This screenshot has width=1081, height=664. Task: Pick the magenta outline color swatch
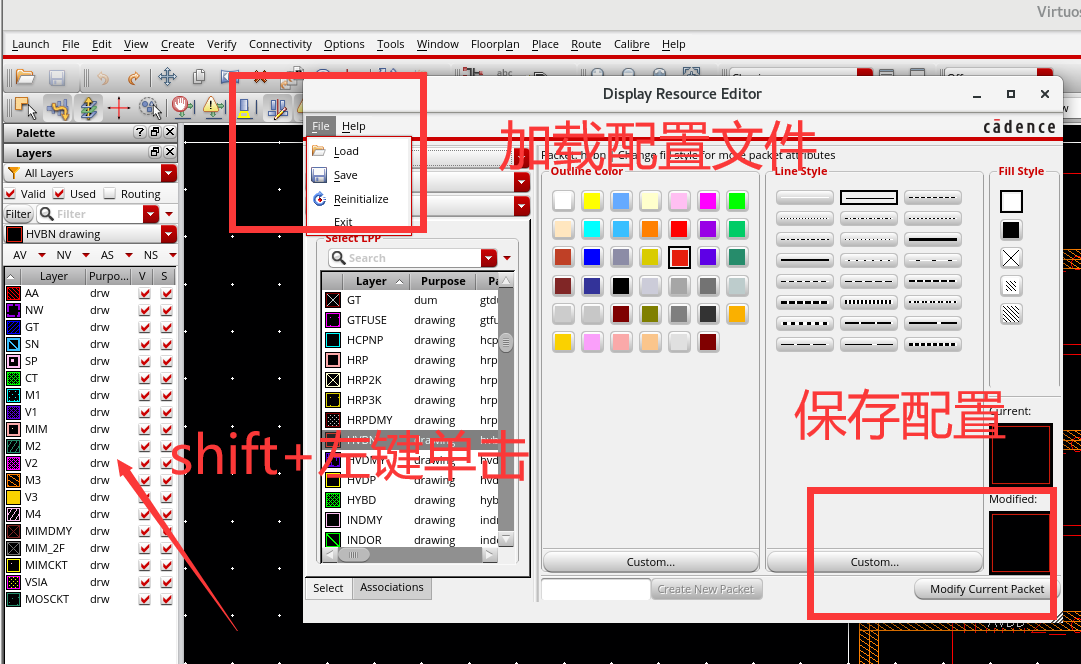[707, 201]
